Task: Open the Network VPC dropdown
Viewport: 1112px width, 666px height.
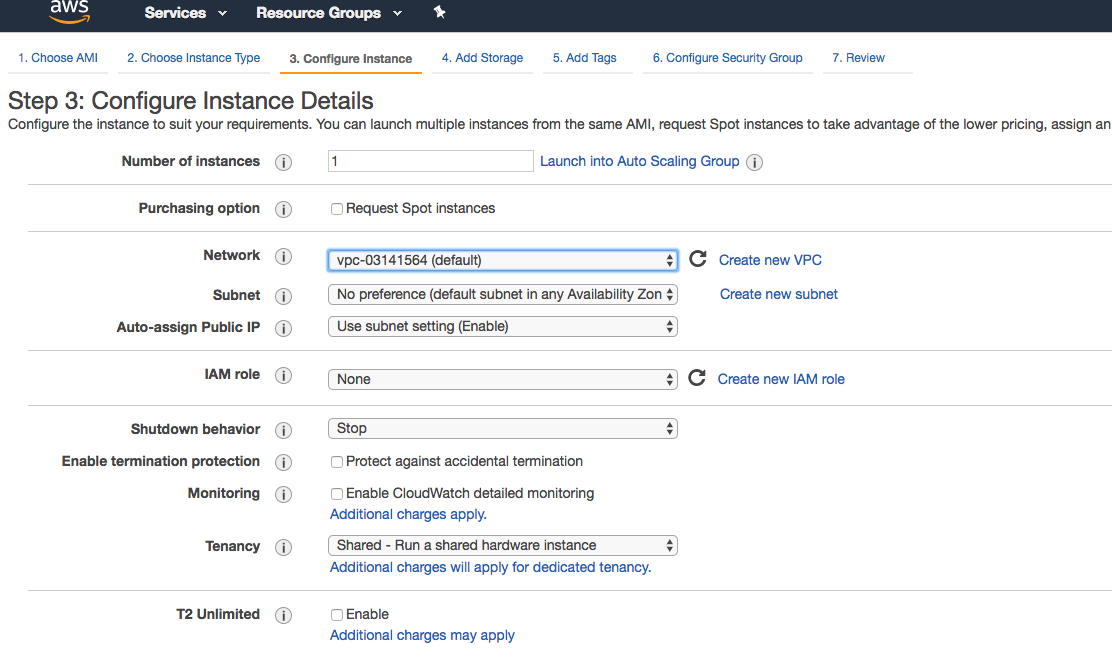Action: point(502,260)
